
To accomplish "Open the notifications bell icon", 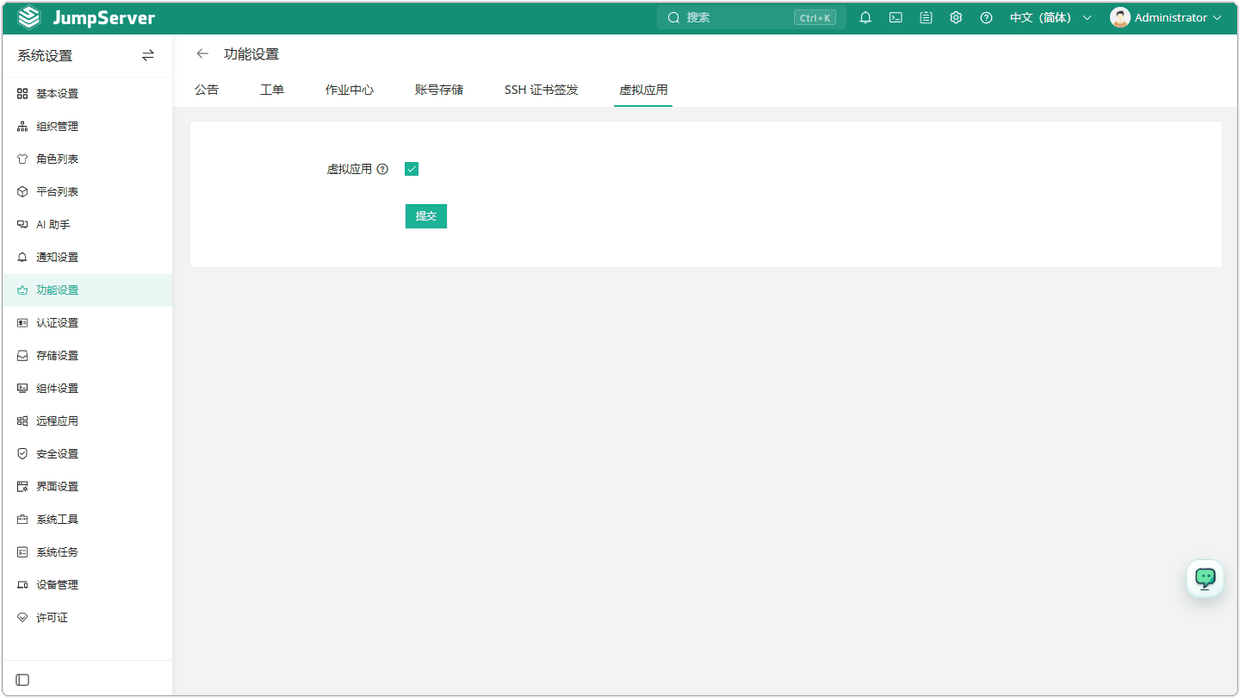I will point(866,18).
